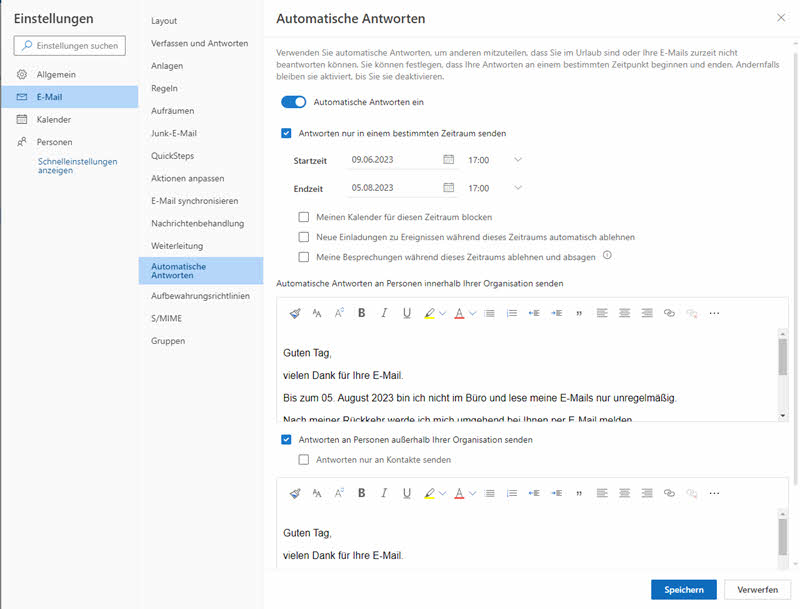Image resolution: width=800 pixels, height=609 pixels.
Task: Open font color dropdown in internal toolbar
Action: pyautogui.click(x=472, y=313)
